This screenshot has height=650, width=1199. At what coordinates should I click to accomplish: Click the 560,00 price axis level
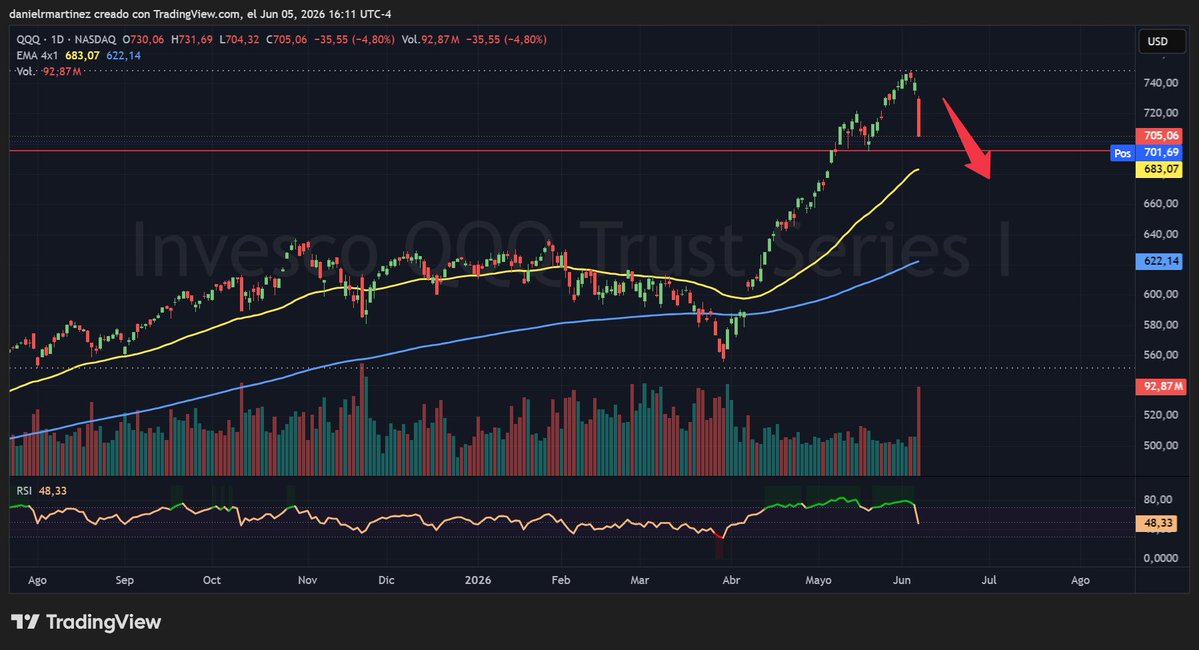1160,355
